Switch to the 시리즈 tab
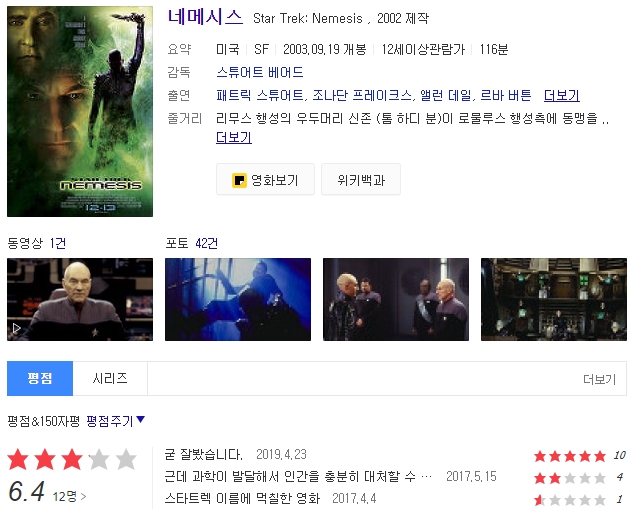The width and height of the screenshot is (634, 514). tap(110, 379)
